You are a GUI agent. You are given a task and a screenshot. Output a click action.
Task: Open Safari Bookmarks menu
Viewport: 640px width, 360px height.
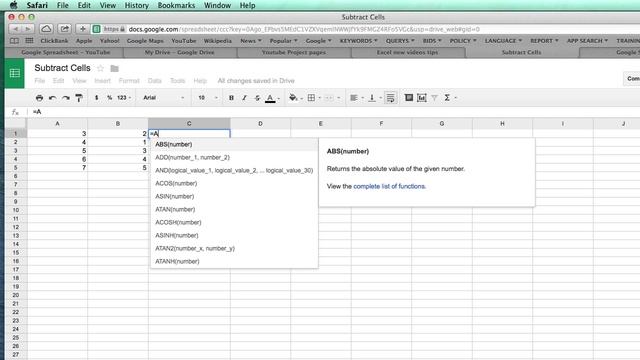coord(176,5)
